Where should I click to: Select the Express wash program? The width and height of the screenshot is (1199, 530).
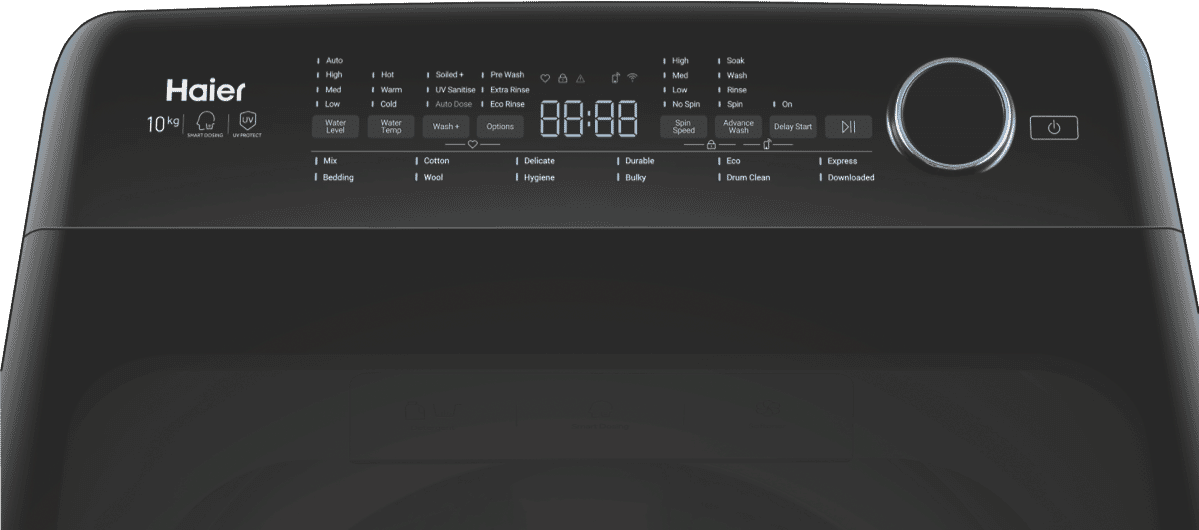[x=841, y=161]
